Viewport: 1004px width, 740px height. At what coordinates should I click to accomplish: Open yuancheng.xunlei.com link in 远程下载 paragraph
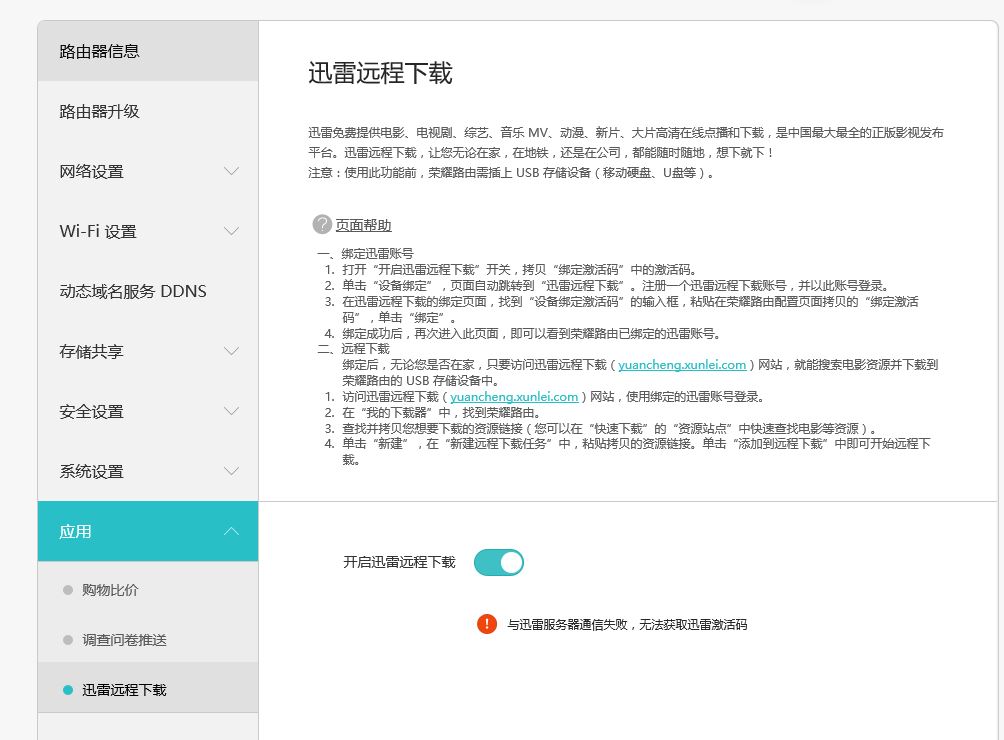tap(682, 365)
